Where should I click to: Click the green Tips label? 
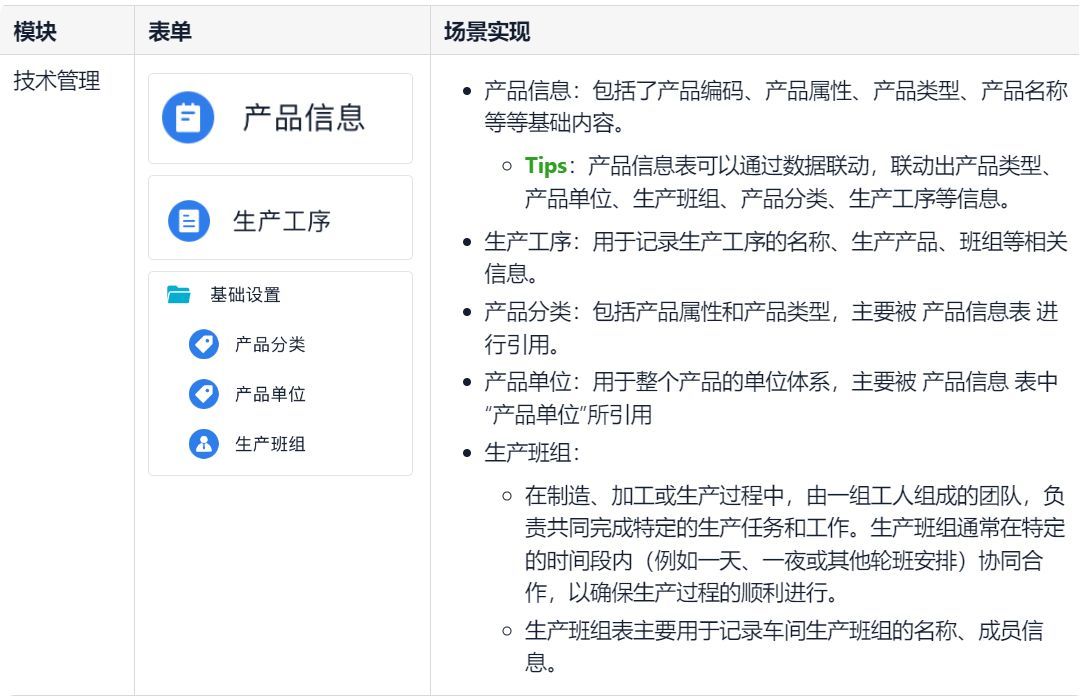click(x=546, y=166)
